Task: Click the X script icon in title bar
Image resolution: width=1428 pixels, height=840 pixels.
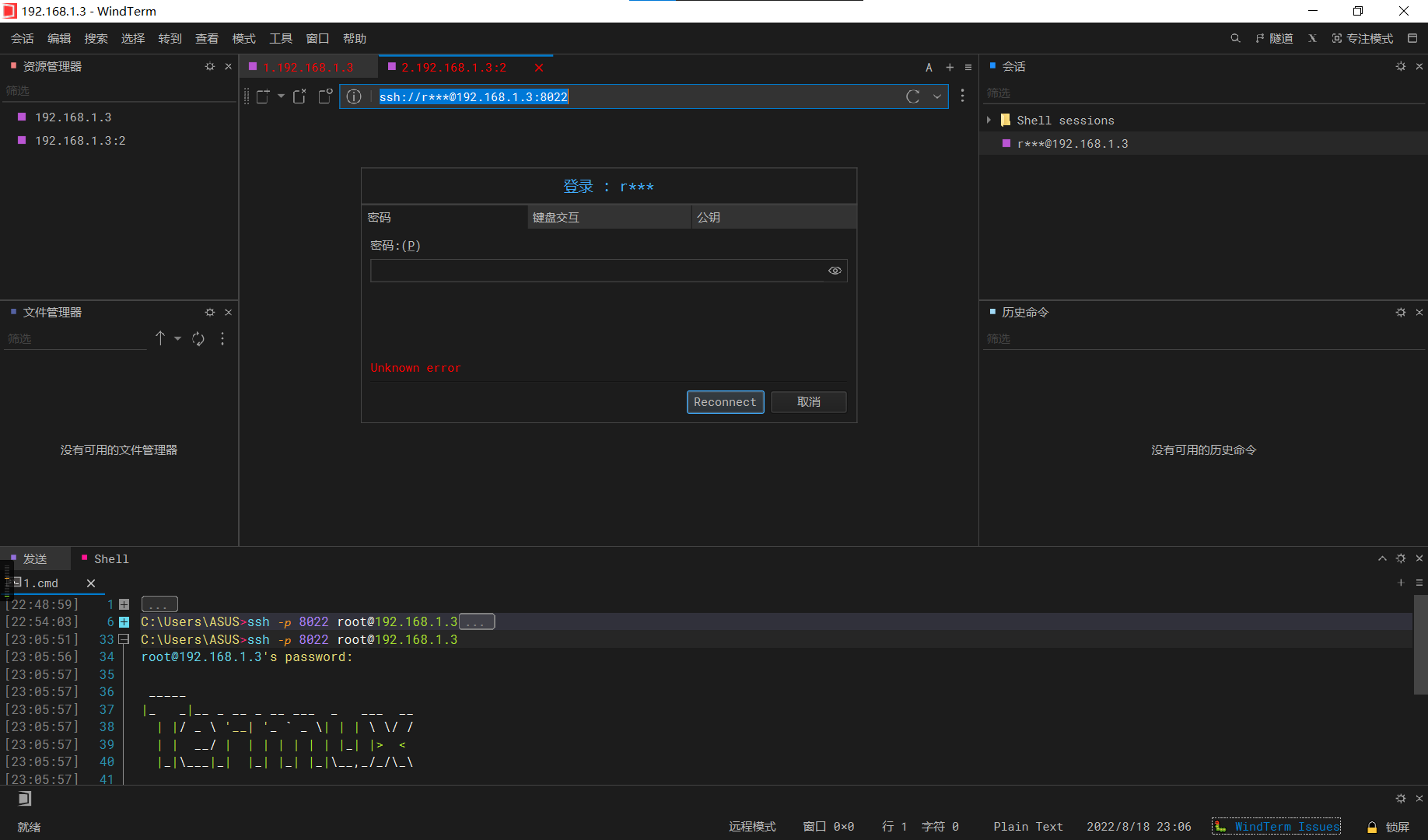Action: point(1312,38)
